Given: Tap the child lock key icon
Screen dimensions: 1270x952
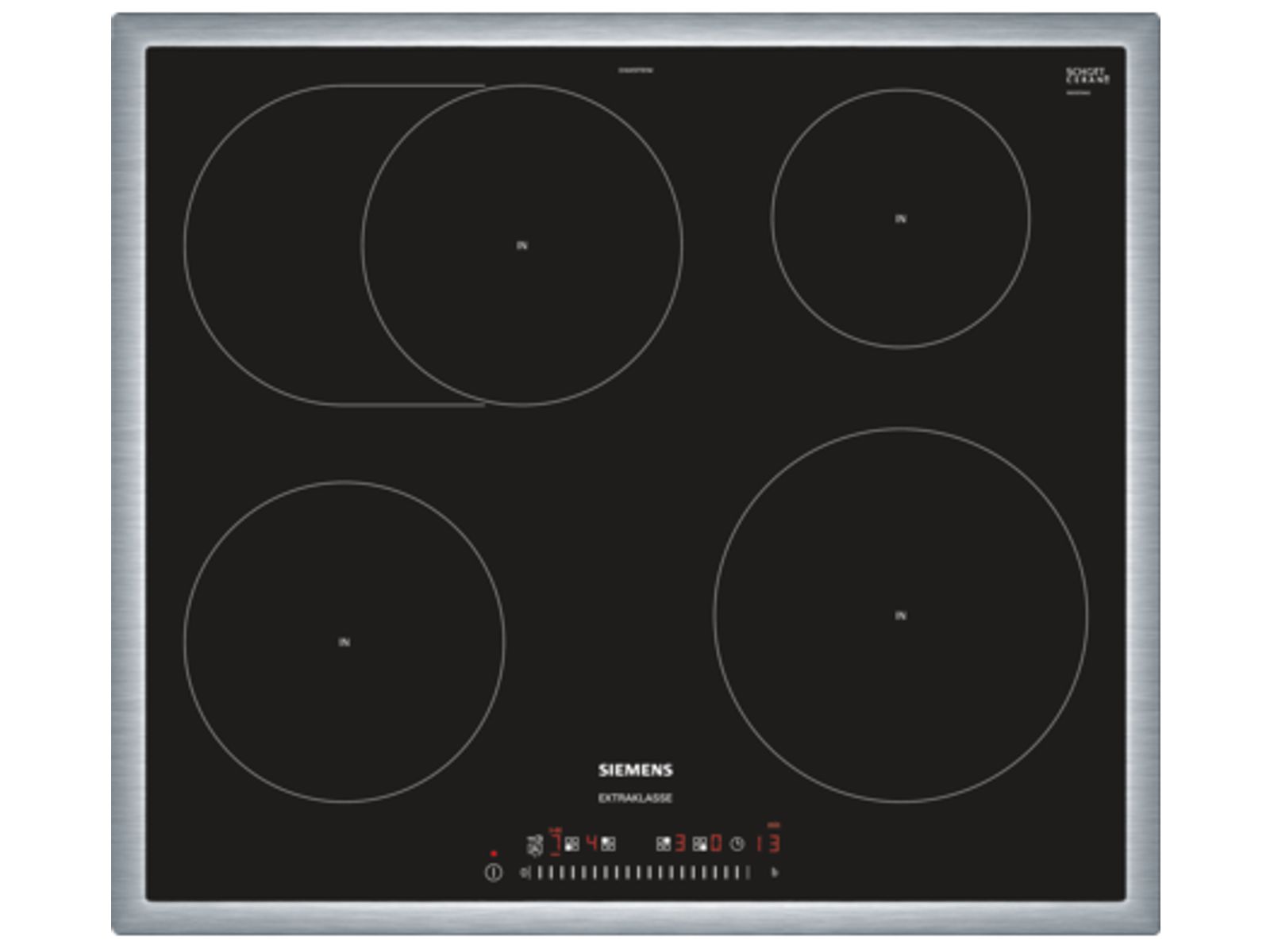Looking at the screenshot, I should (534, 845).
